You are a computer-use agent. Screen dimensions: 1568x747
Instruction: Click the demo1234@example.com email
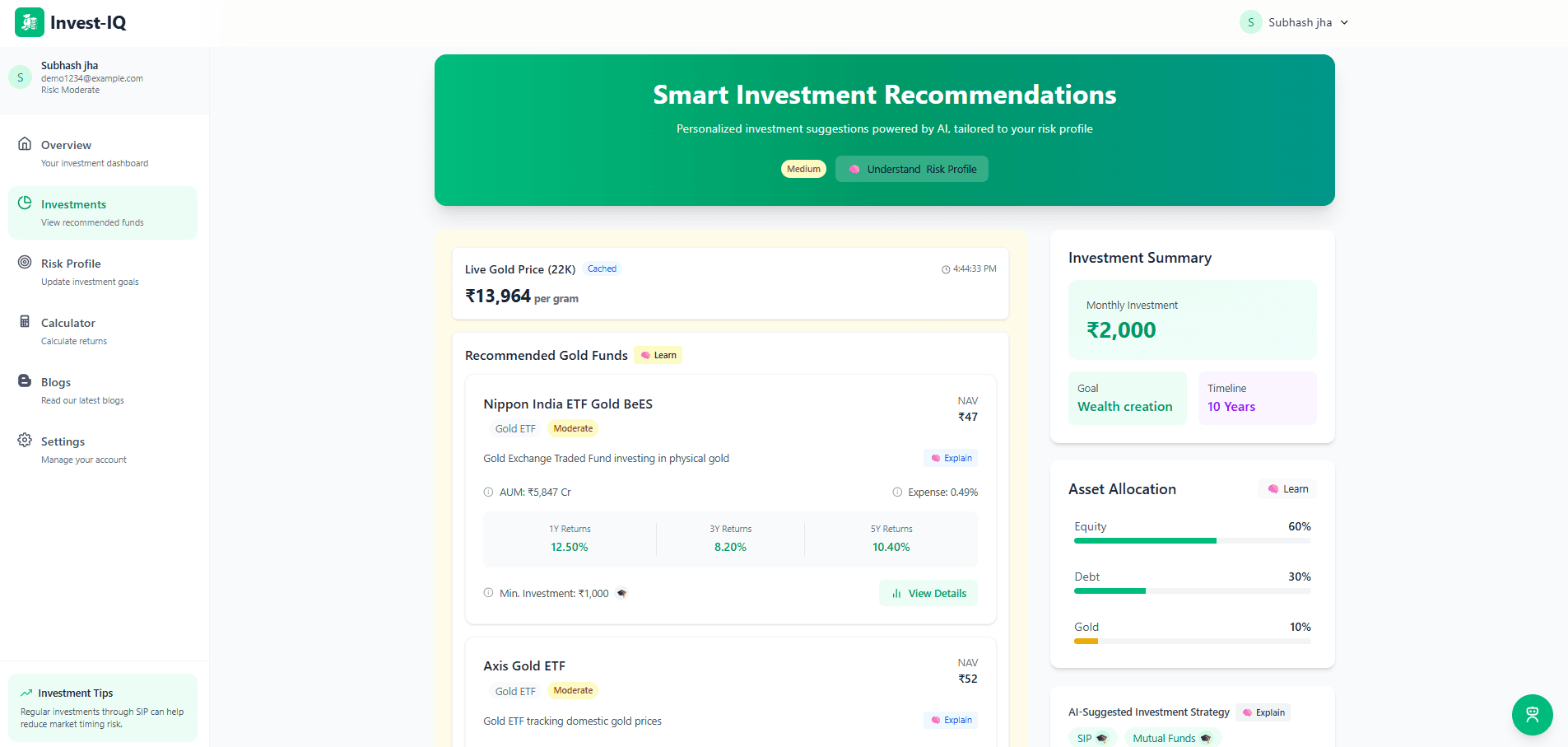coord(92,78)
